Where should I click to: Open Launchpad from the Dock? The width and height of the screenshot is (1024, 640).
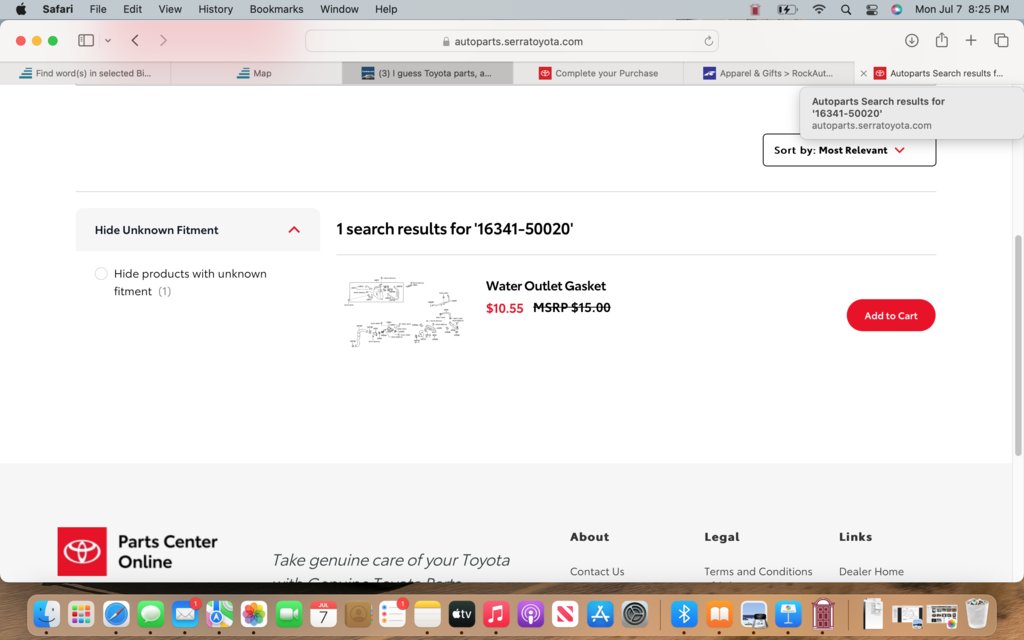click(81, 614)
